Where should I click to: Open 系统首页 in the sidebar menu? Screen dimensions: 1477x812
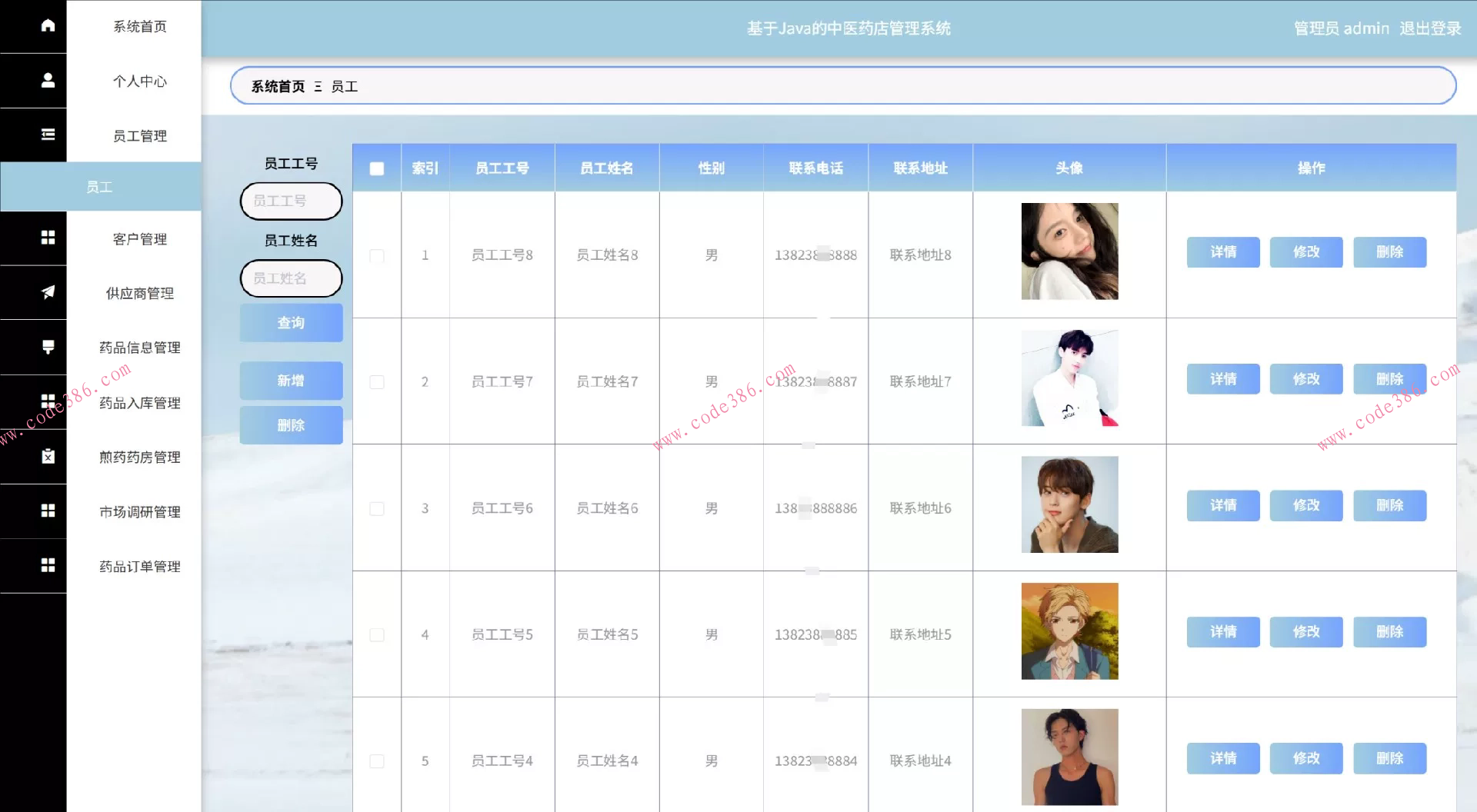click(x=140, y=27)
